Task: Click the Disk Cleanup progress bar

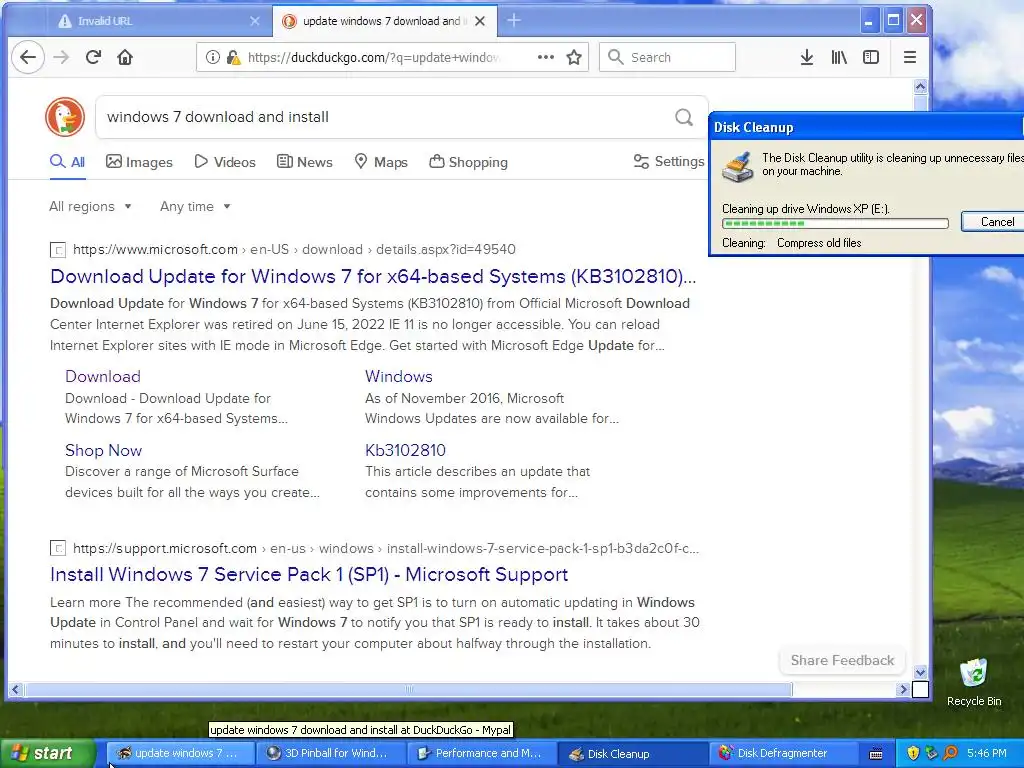Action: pos(835,223)
